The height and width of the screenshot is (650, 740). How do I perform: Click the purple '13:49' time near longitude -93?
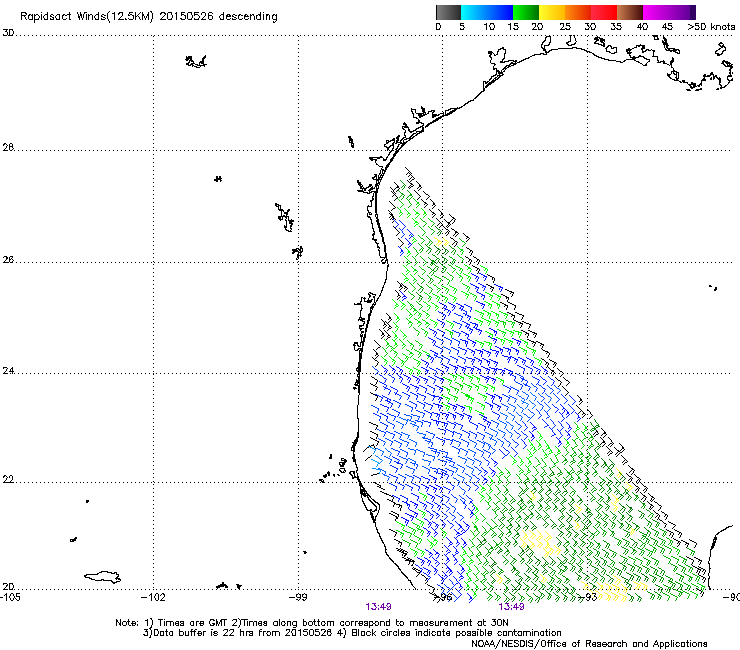(511, 607)
